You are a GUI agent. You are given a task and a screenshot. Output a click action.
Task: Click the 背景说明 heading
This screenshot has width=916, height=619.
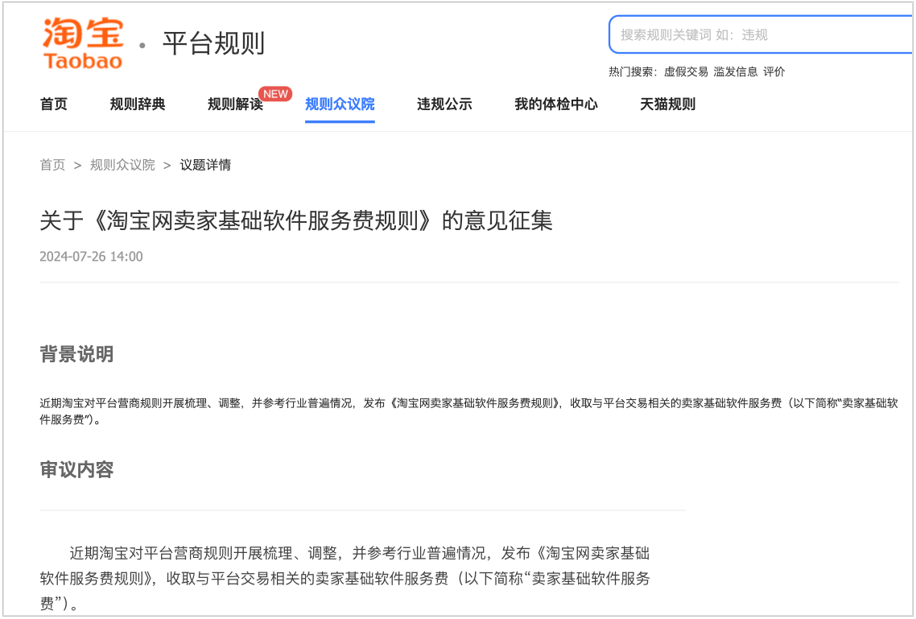pos(77,354)
